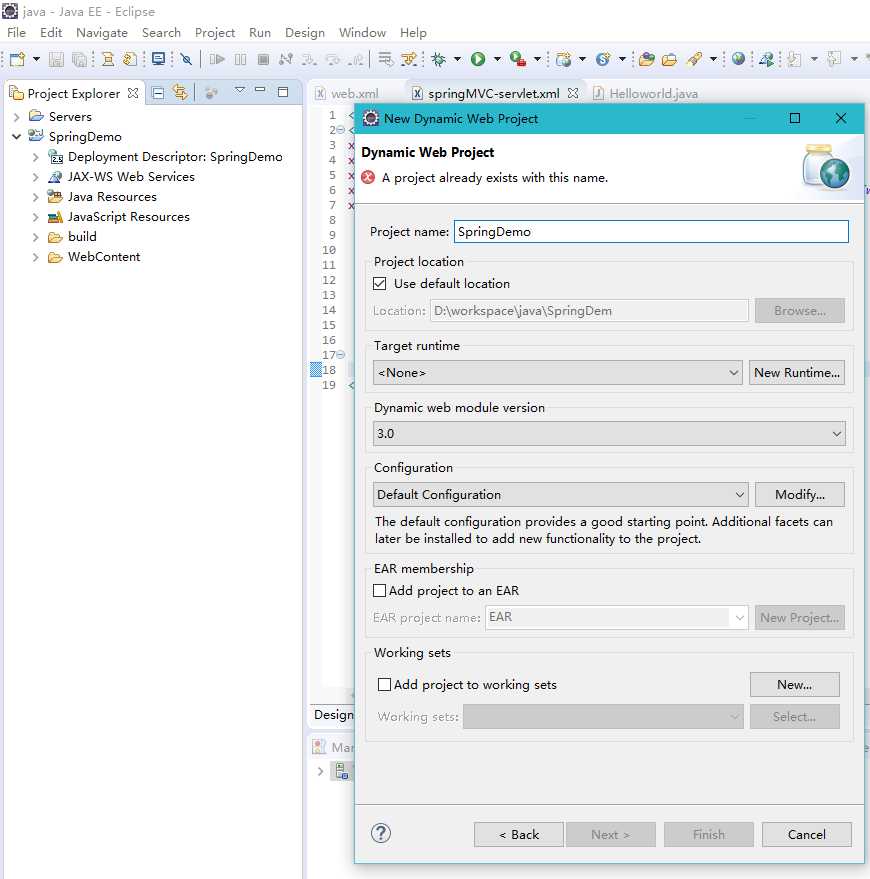This screenshot has width=870, height=879.
Task: Click the Suspend debug icon
Action: click(x=240, y=59)
